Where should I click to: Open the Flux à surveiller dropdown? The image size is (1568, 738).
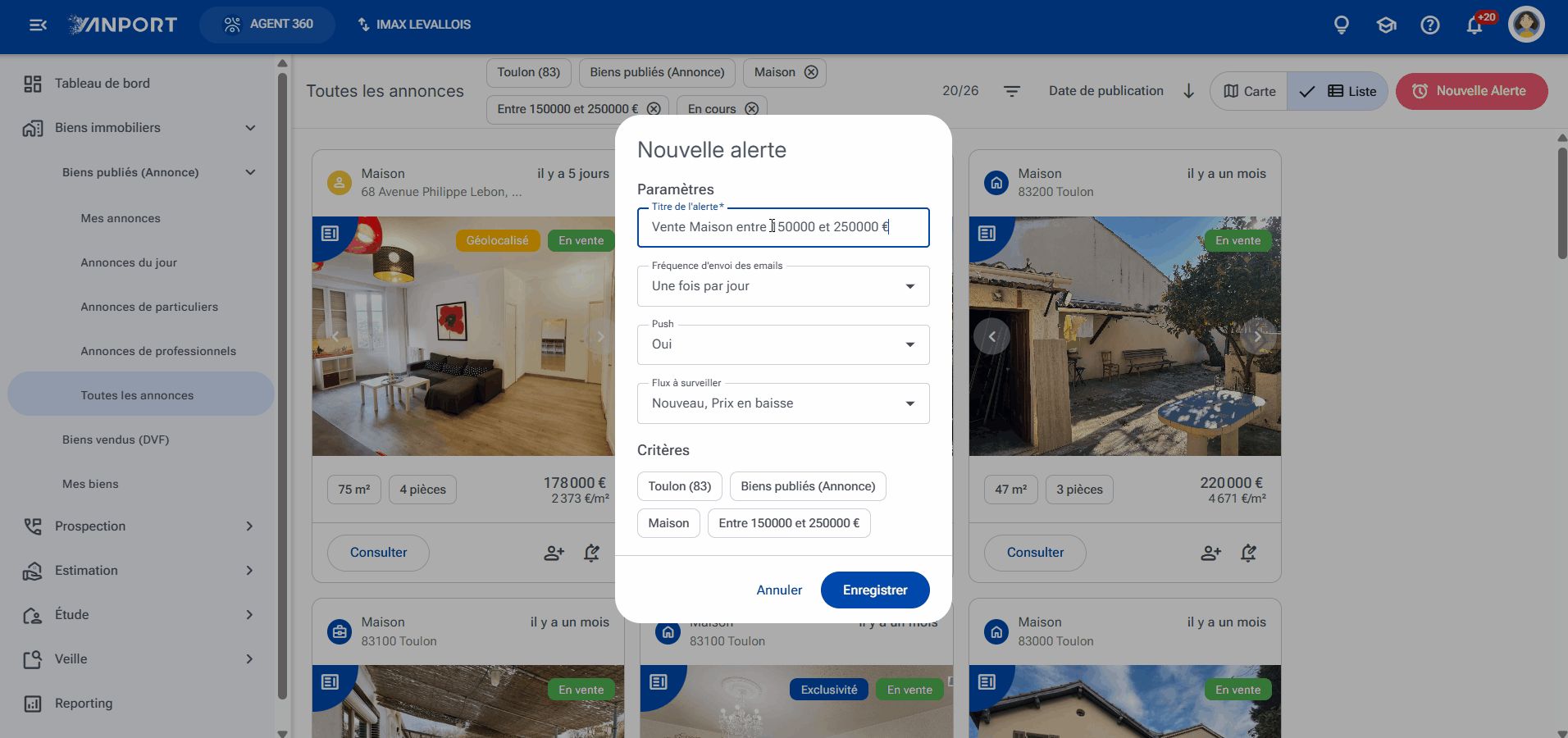[783, 403]
